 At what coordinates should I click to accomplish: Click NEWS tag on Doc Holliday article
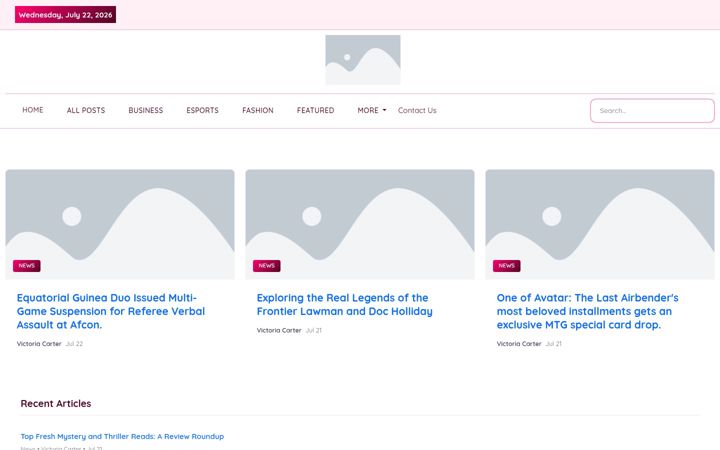[x=267, y=266]
